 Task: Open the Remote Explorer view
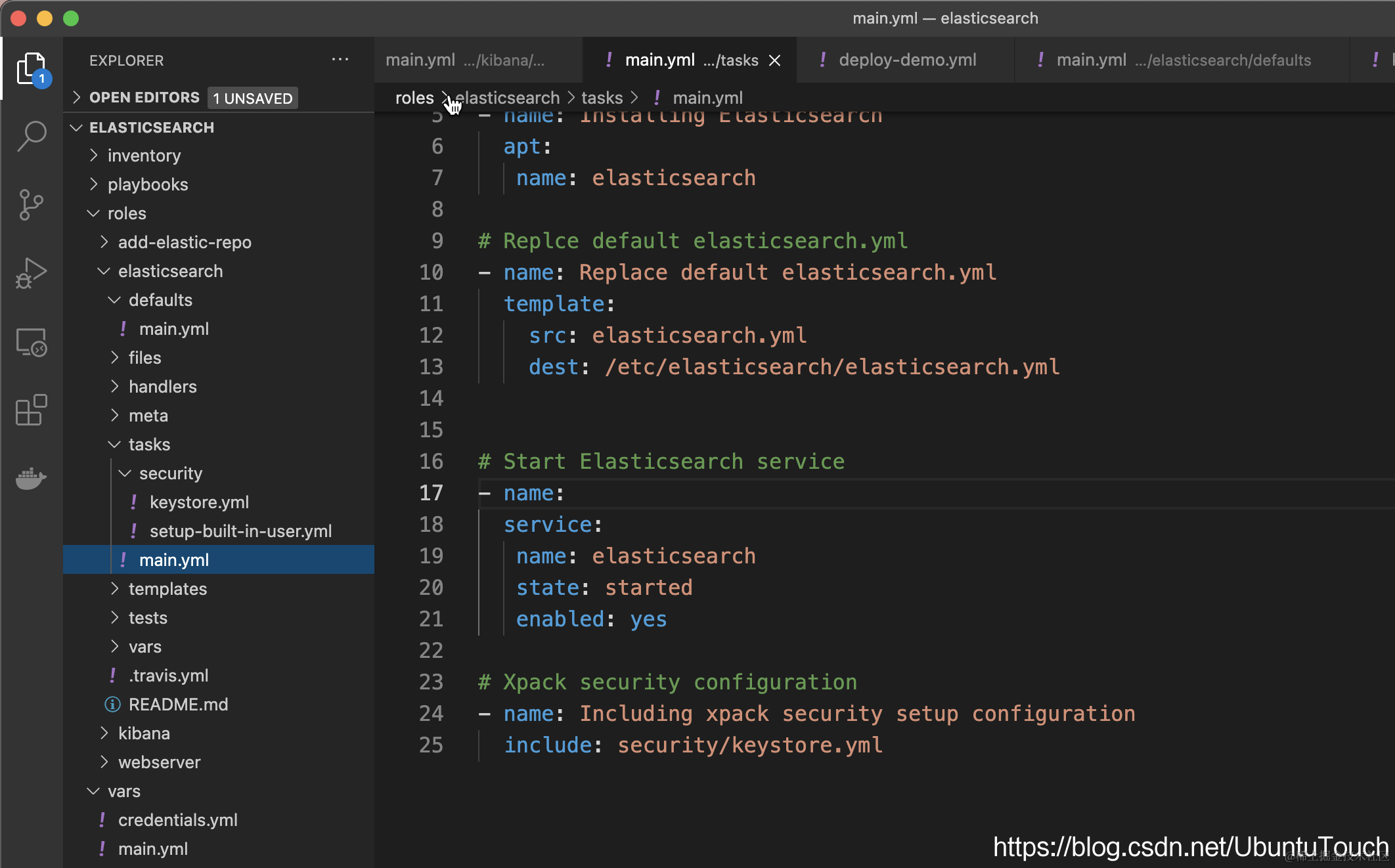pos(32,342)
